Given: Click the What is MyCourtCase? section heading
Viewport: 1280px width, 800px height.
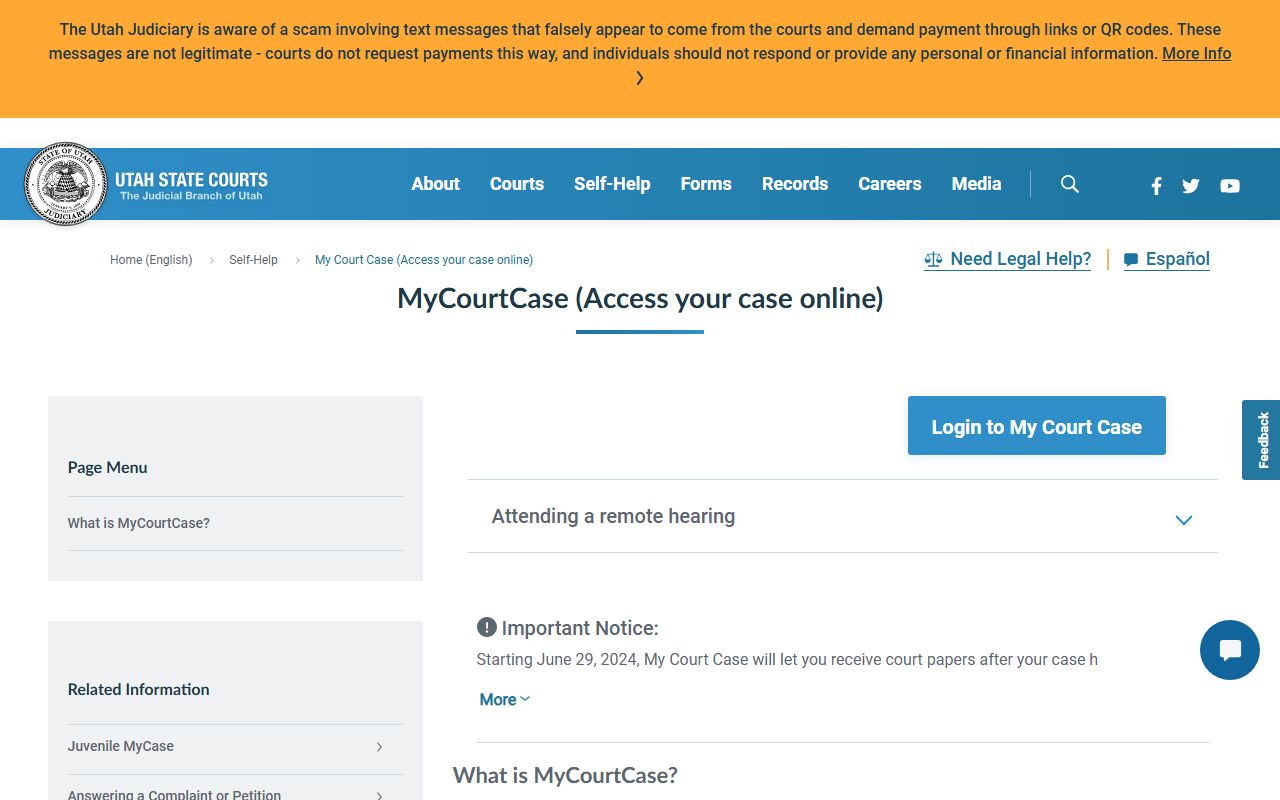Looking at the screenshot, I should click(565, 775).
